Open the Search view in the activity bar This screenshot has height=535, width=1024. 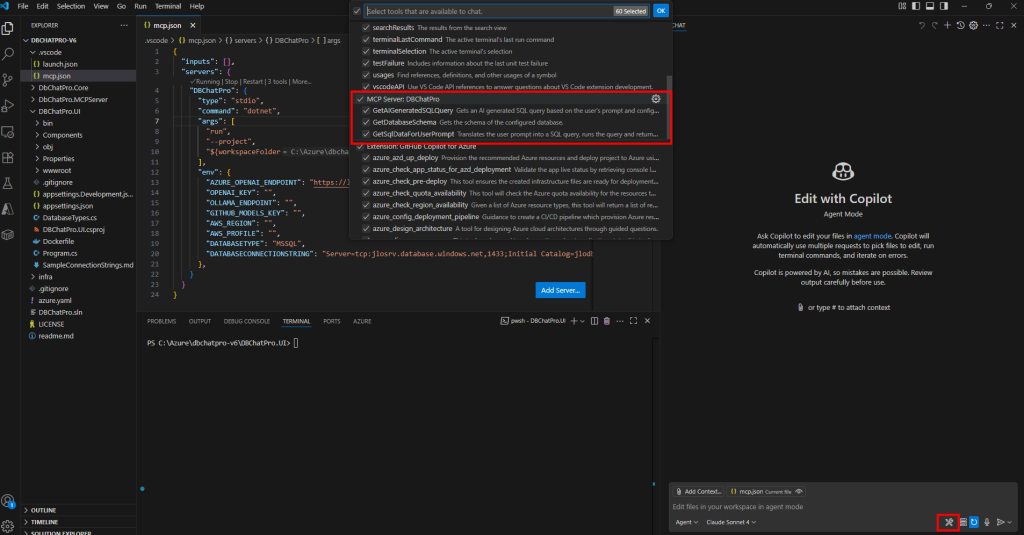[x=8, y=54]
